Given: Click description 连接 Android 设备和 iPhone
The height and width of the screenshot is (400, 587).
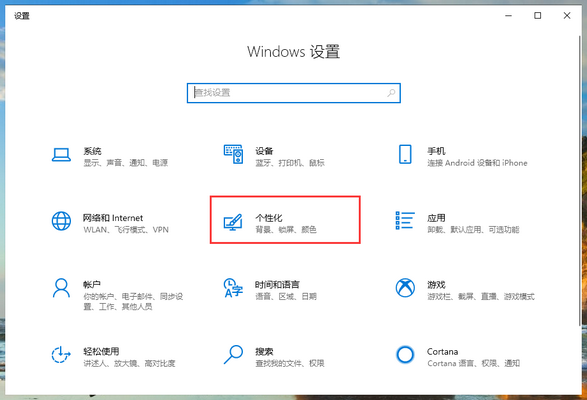Looking at the screenshot, I should point(477,163).
